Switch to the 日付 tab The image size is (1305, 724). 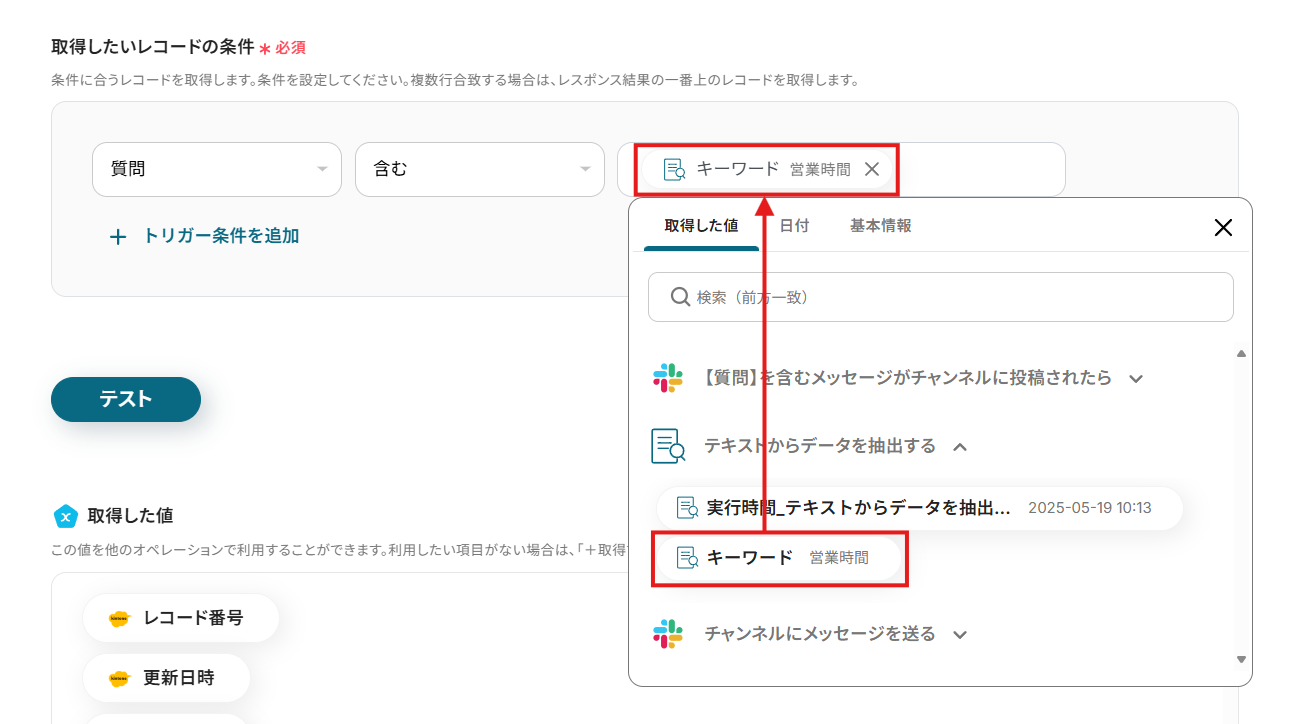click(794, 226)
